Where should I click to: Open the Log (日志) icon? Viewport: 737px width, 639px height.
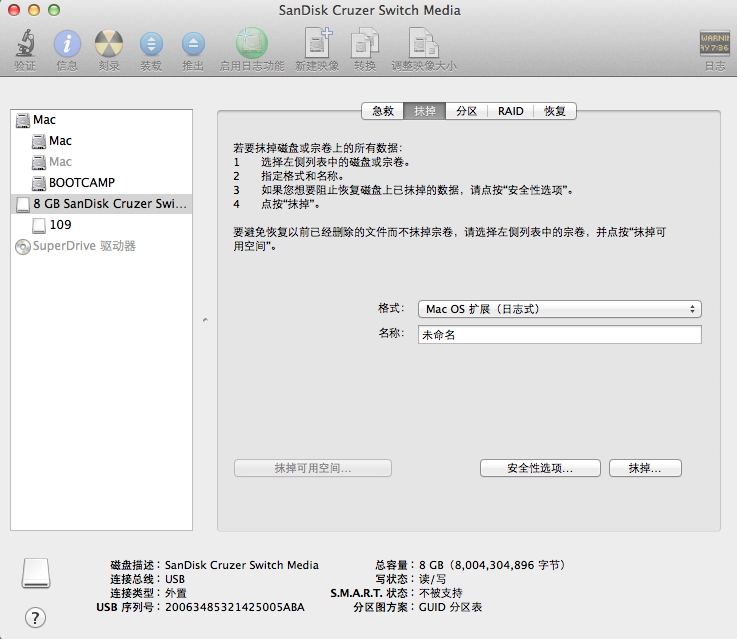pos(714,43)
